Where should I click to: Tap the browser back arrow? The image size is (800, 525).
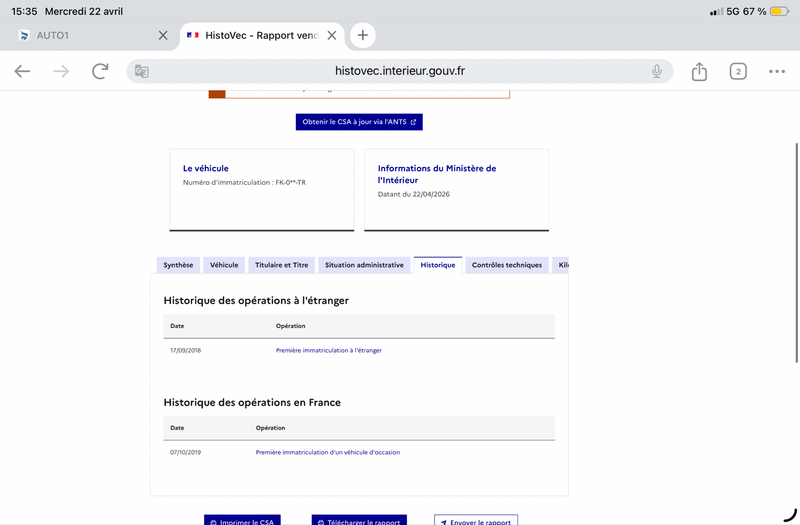[x=22, y=71]
